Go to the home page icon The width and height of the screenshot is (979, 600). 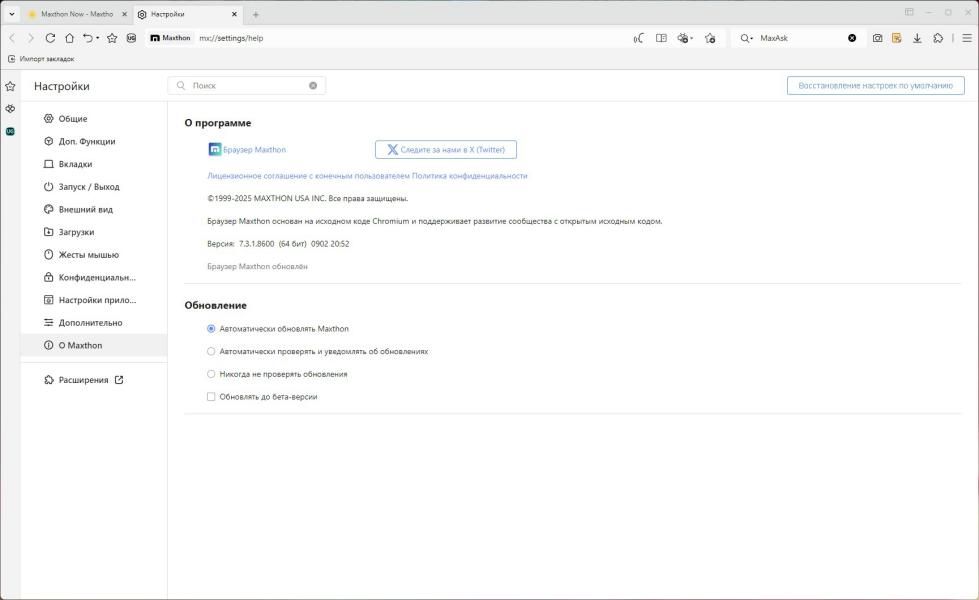(x=69, y=38)
